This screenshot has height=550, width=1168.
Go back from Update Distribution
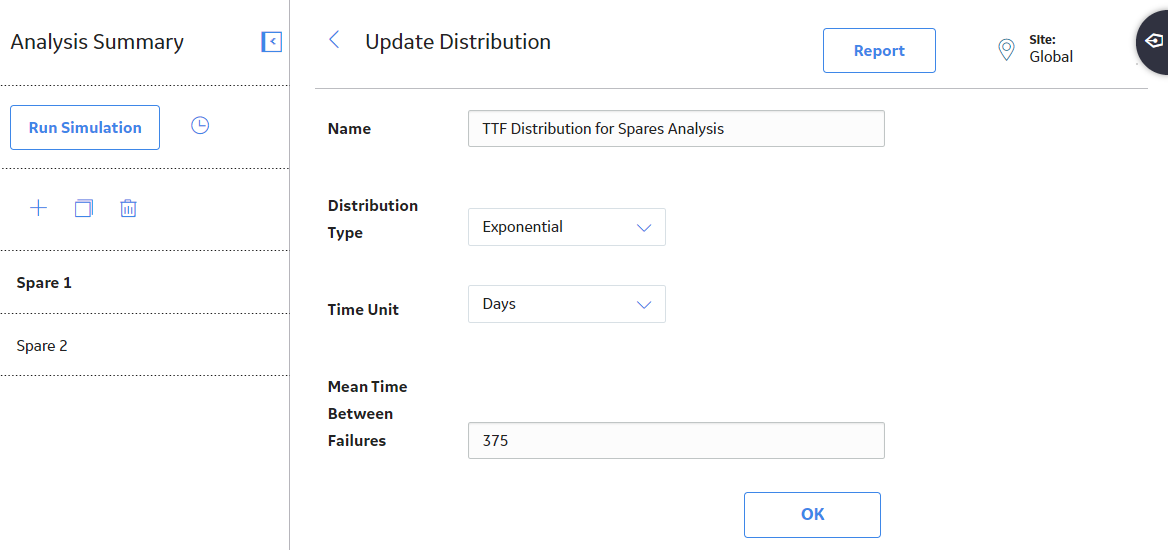(x=334, y=40)
